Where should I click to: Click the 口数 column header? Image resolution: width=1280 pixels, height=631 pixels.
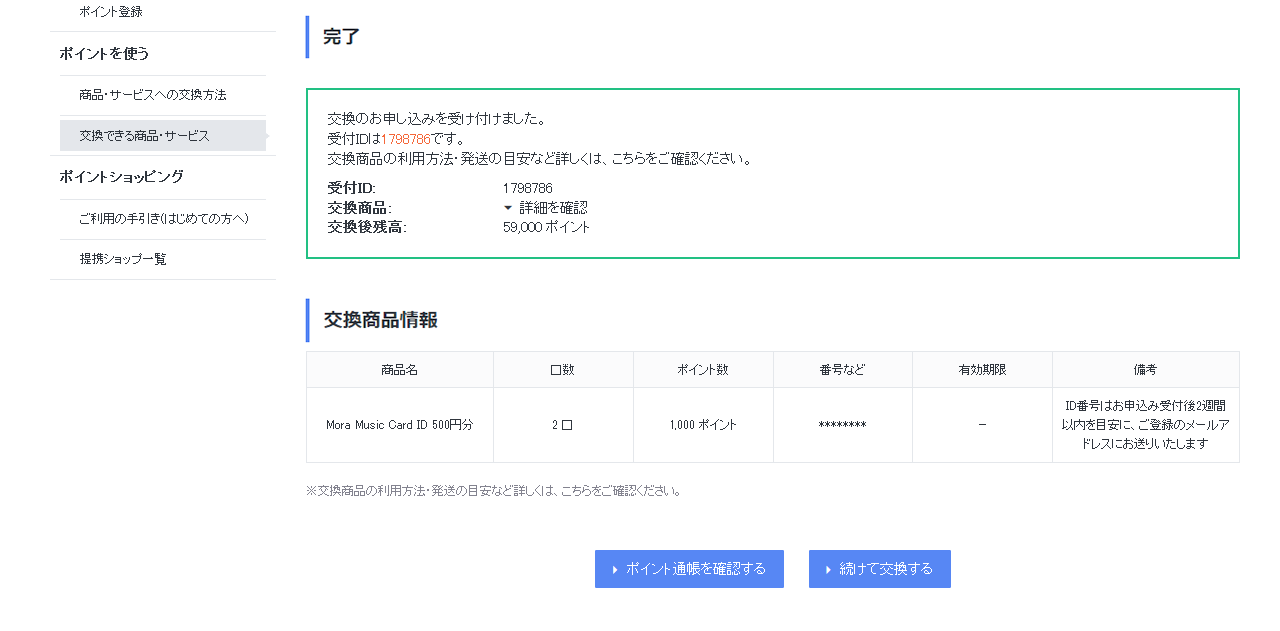coord(562,370)
